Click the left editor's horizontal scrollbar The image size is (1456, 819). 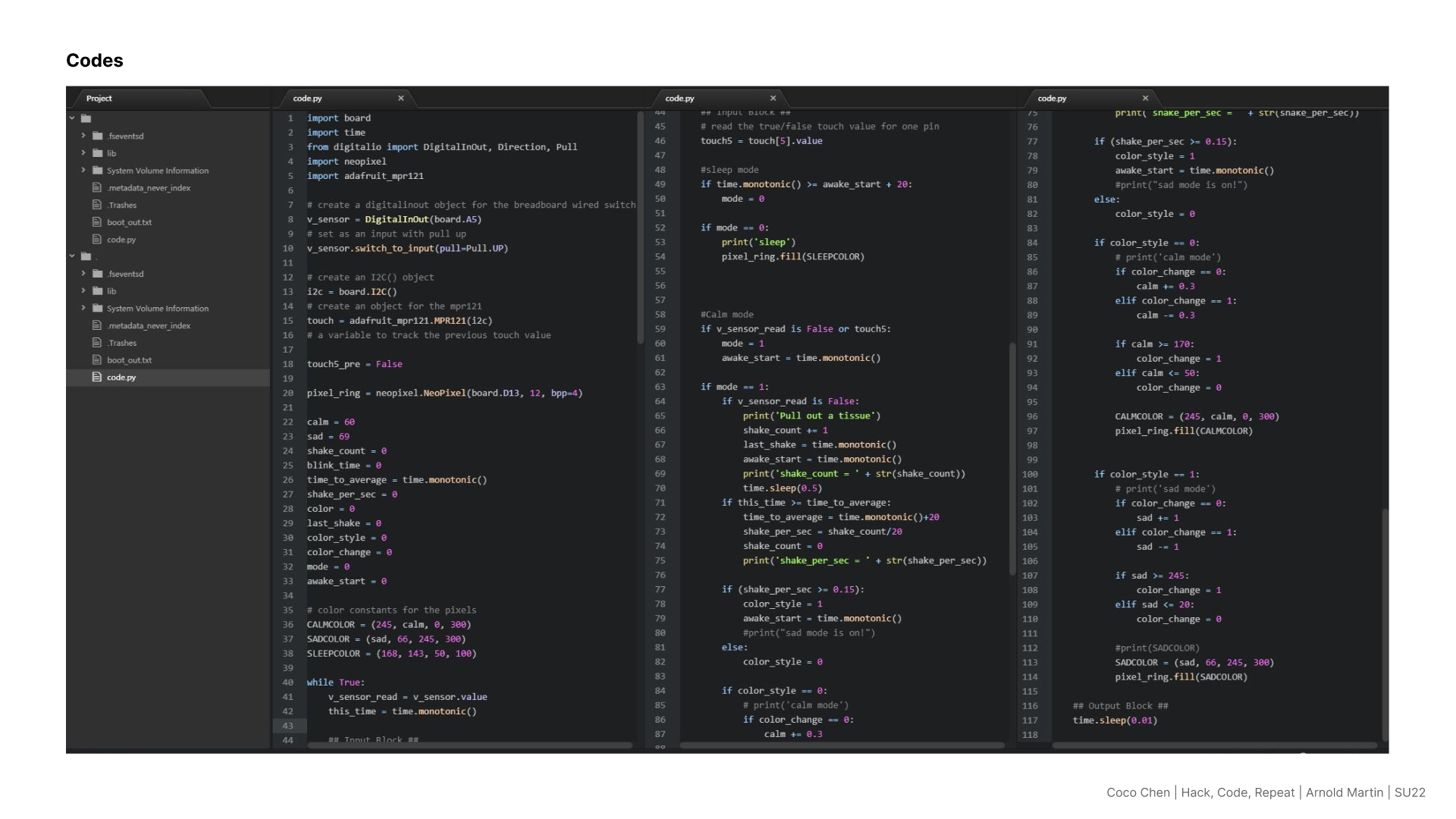[470, 746]
